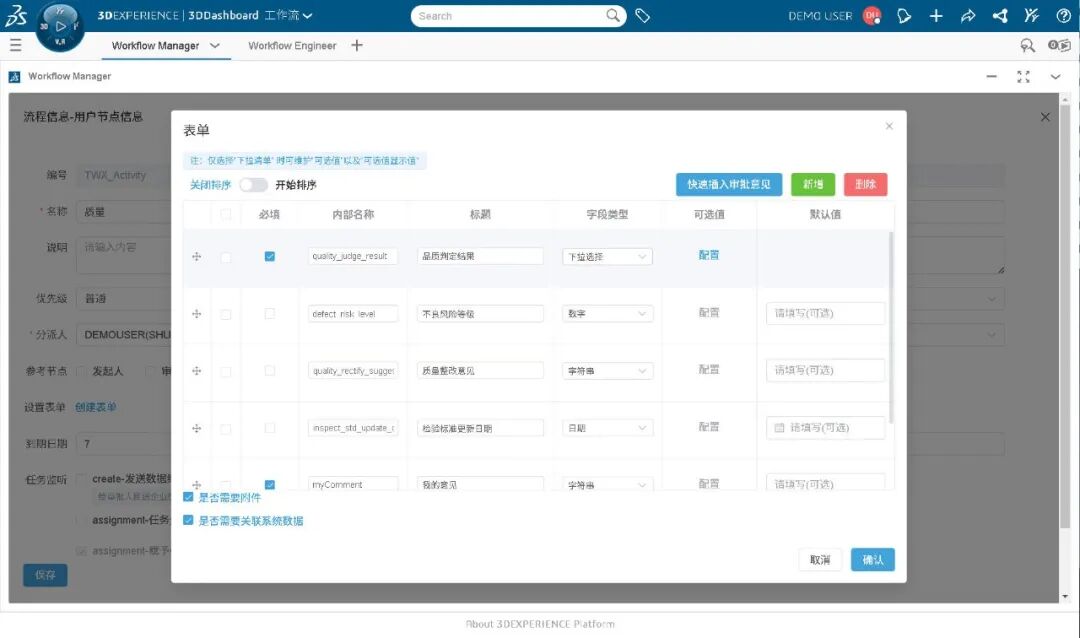
Task: Click the 保存 button behind dialog
Action: pos(45,575)
